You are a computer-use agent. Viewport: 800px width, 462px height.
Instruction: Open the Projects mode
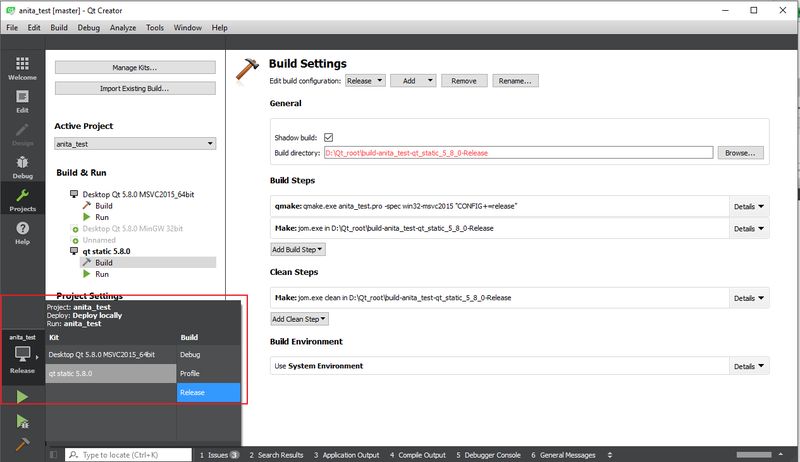point(22,200)
